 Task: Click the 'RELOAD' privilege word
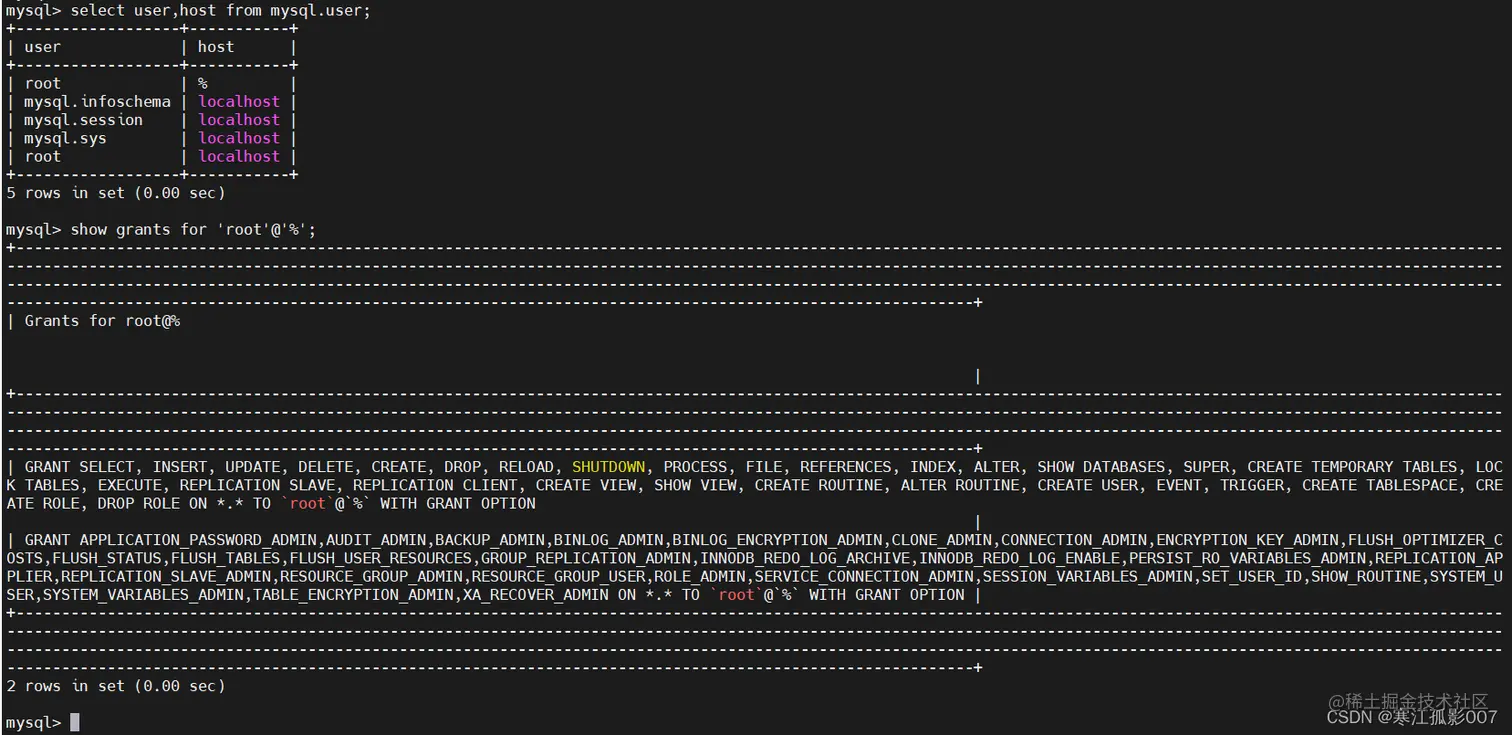527,467
